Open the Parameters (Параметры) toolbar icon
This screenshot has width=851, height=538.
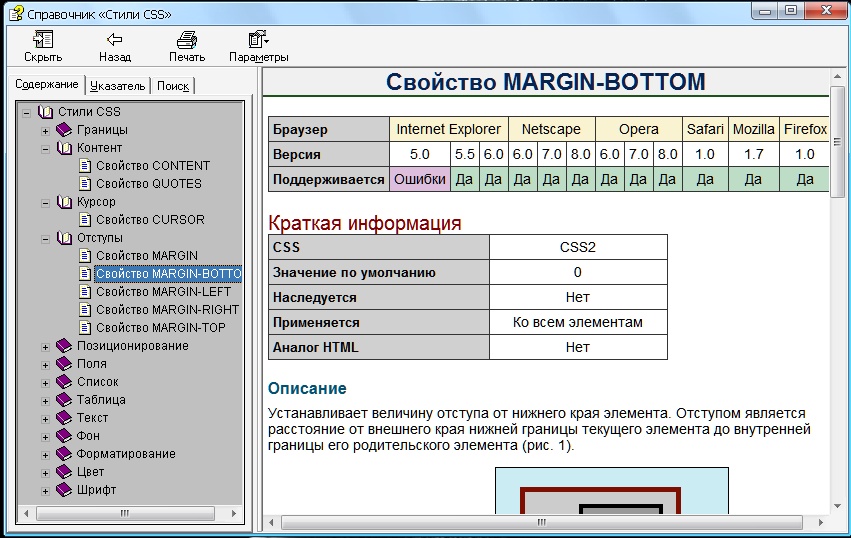click(258, 40)
